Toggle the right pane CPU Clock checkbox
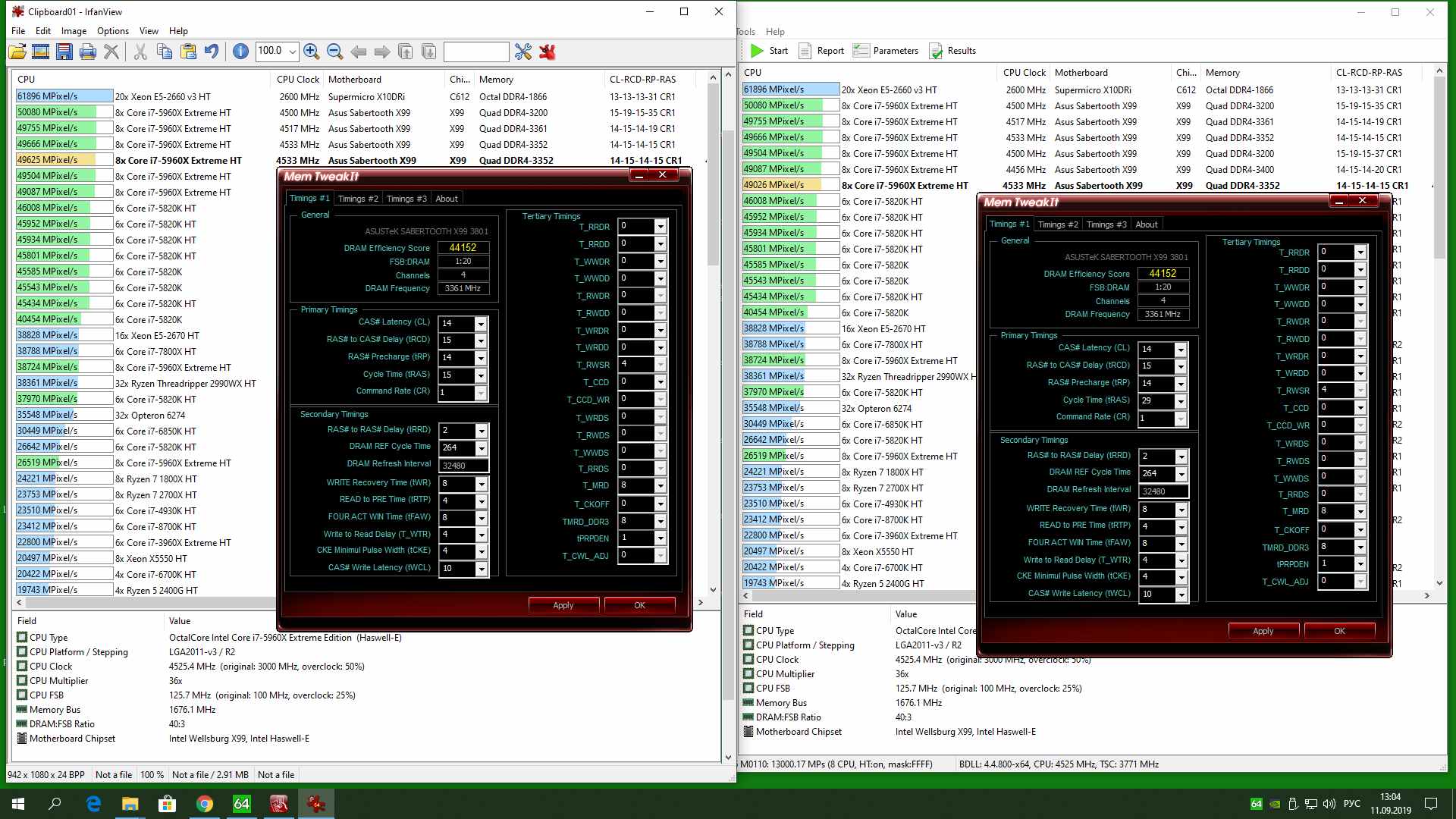Screen dimensions: 1456x819 coord(748,660)
